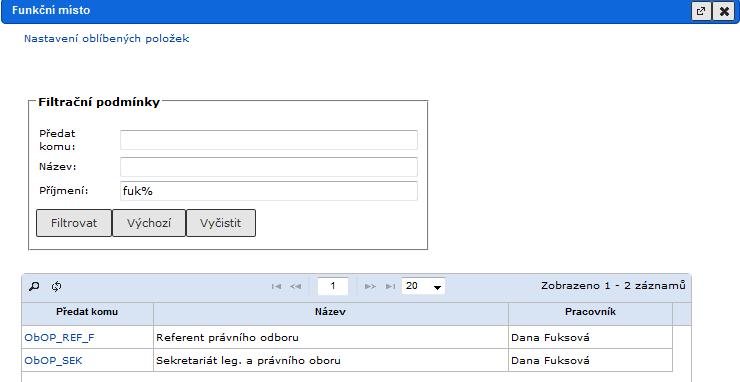Click the Filtrační podmínky legend

pyautogui.click(x=99, y=102)
